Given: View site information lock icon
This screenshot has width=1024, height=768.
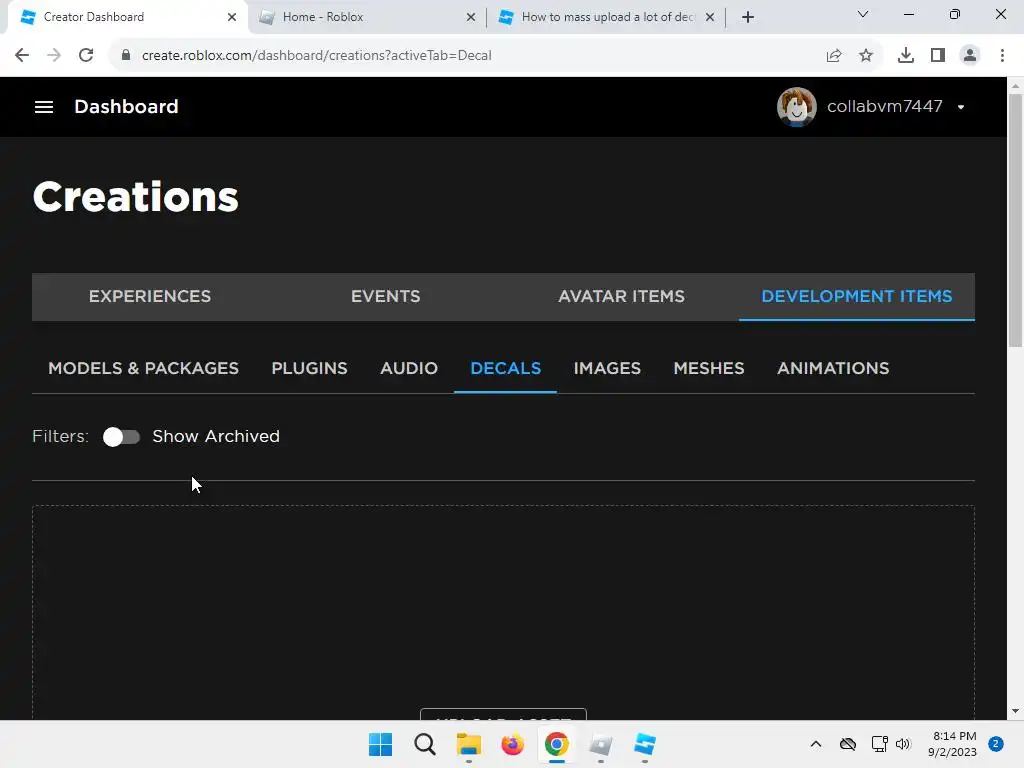Looking at the screenshot, I should (x=126, y=56).
